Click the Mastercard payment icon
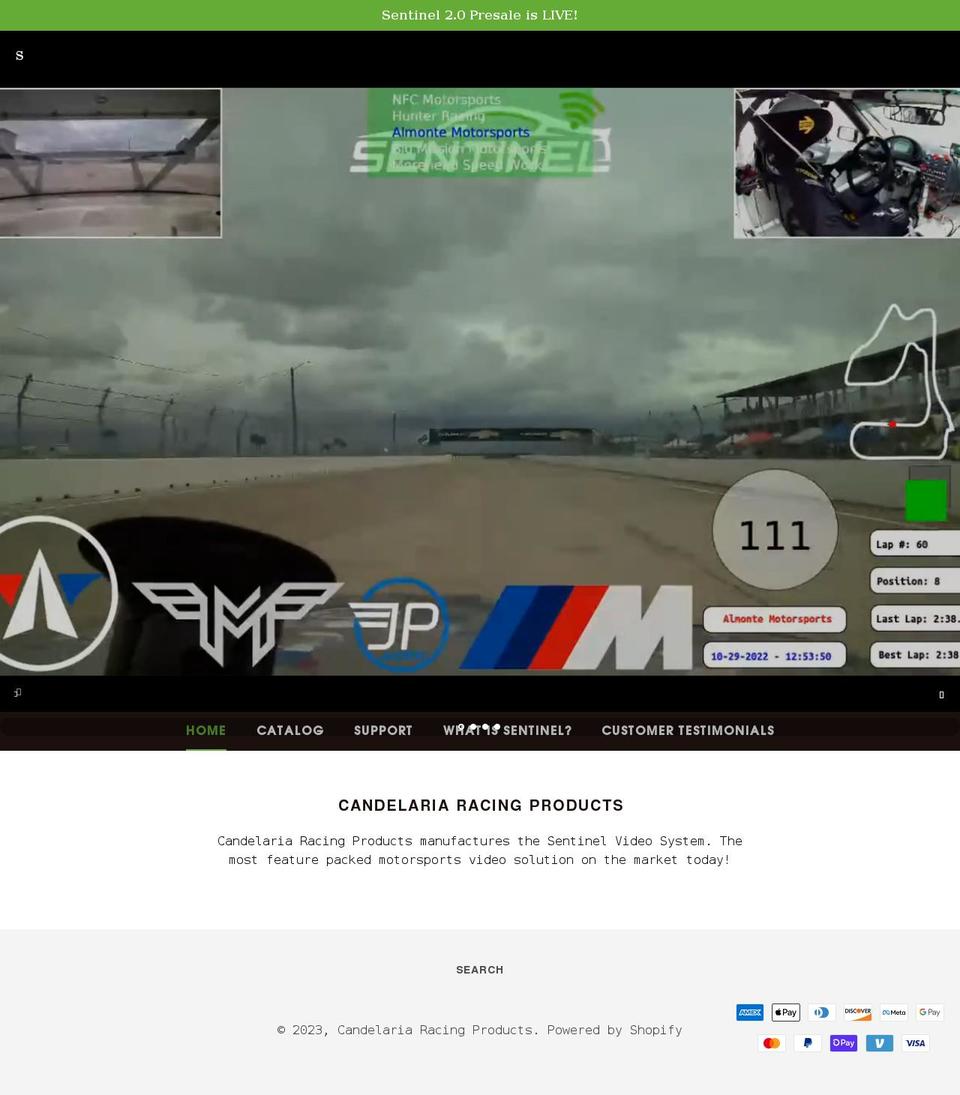Screen dimensions: 960x1095 pyautogui.click(x=771, y=1043)
